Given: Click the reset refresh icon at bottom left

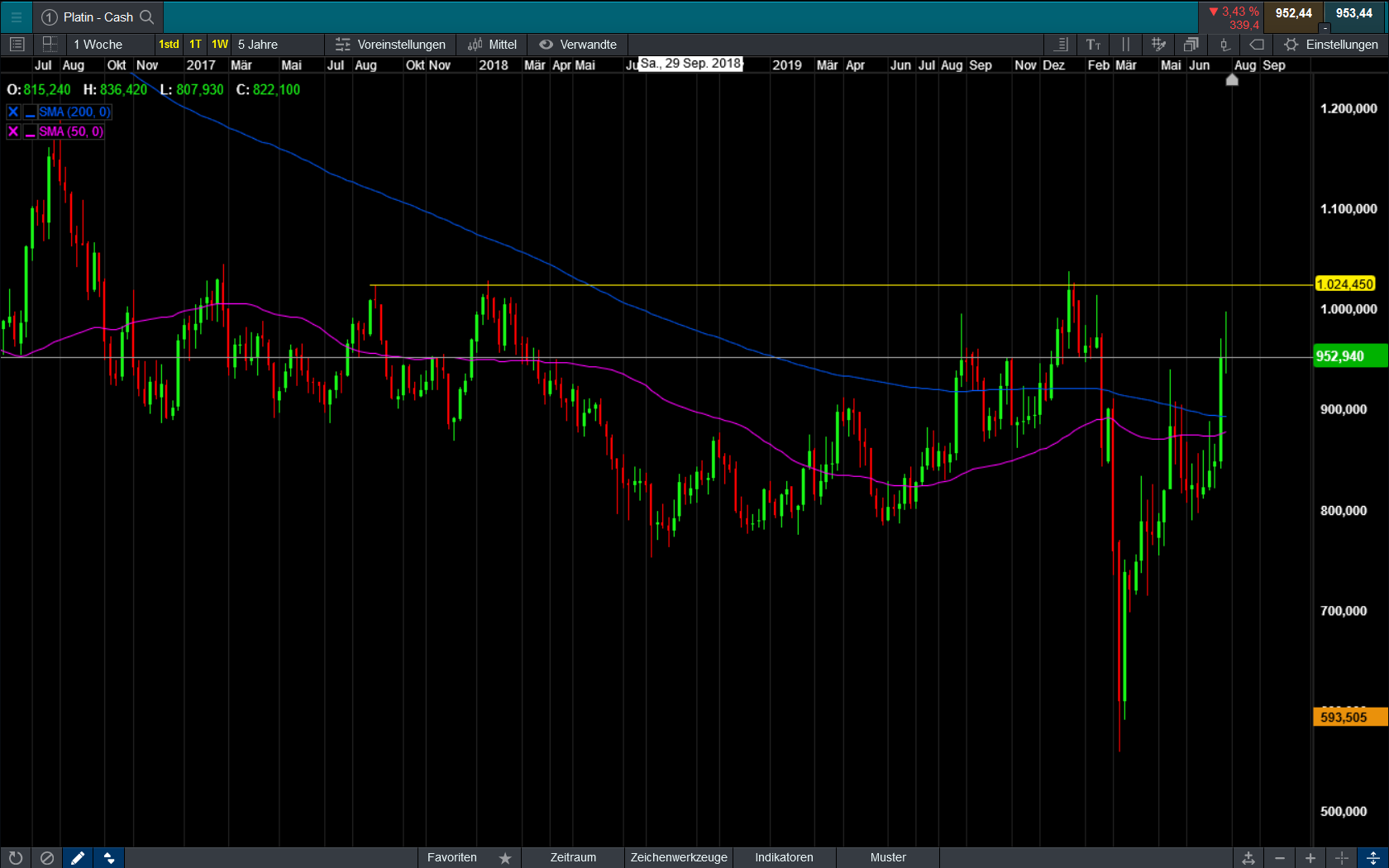Looking at the screenshot, I should pos(15,858).
